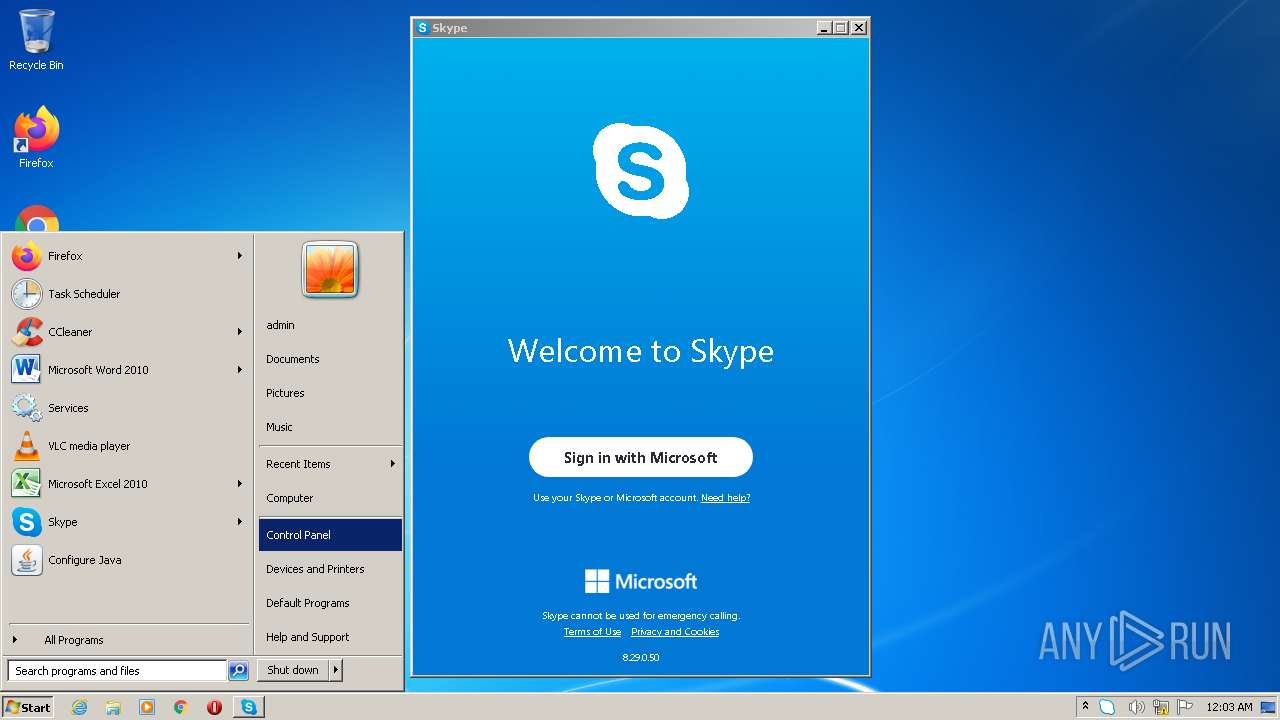Open Privacy and Cookies link
Image resolution: width=1280 pixels, height=720 pixels.
tap(675, 632)
